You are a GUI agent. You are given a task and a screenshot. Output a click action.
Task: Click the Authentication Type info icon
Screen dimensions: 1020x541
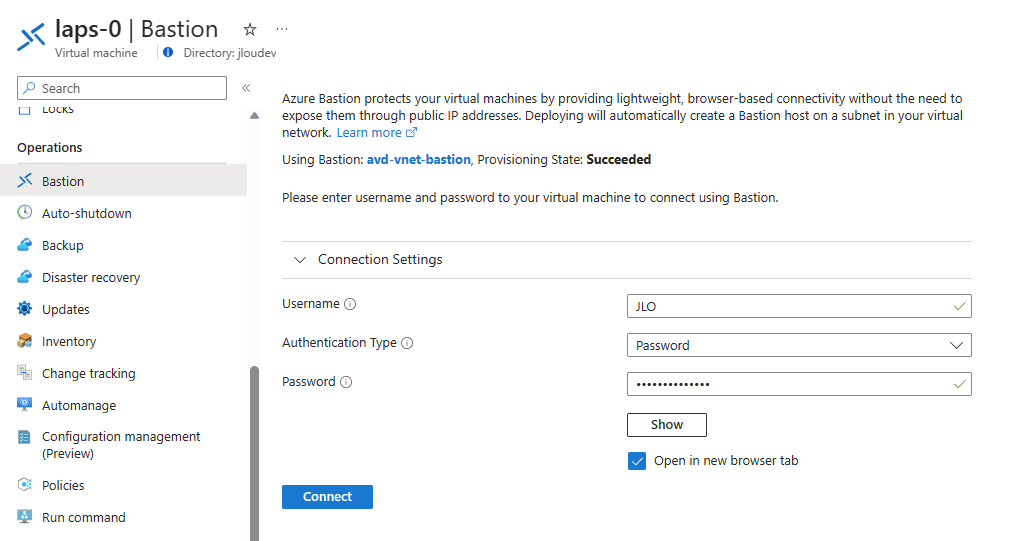coord(407,343)
